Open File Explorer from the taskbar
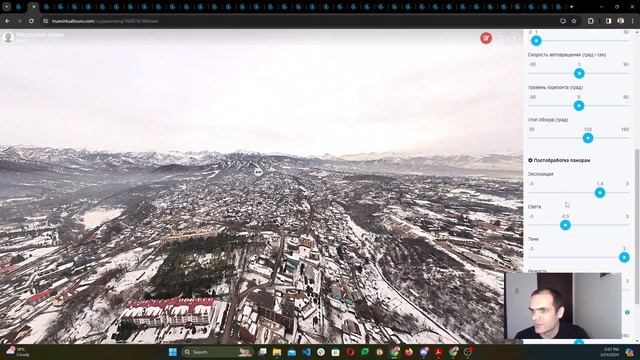The image size is (640, 360). tap(277, 352)
